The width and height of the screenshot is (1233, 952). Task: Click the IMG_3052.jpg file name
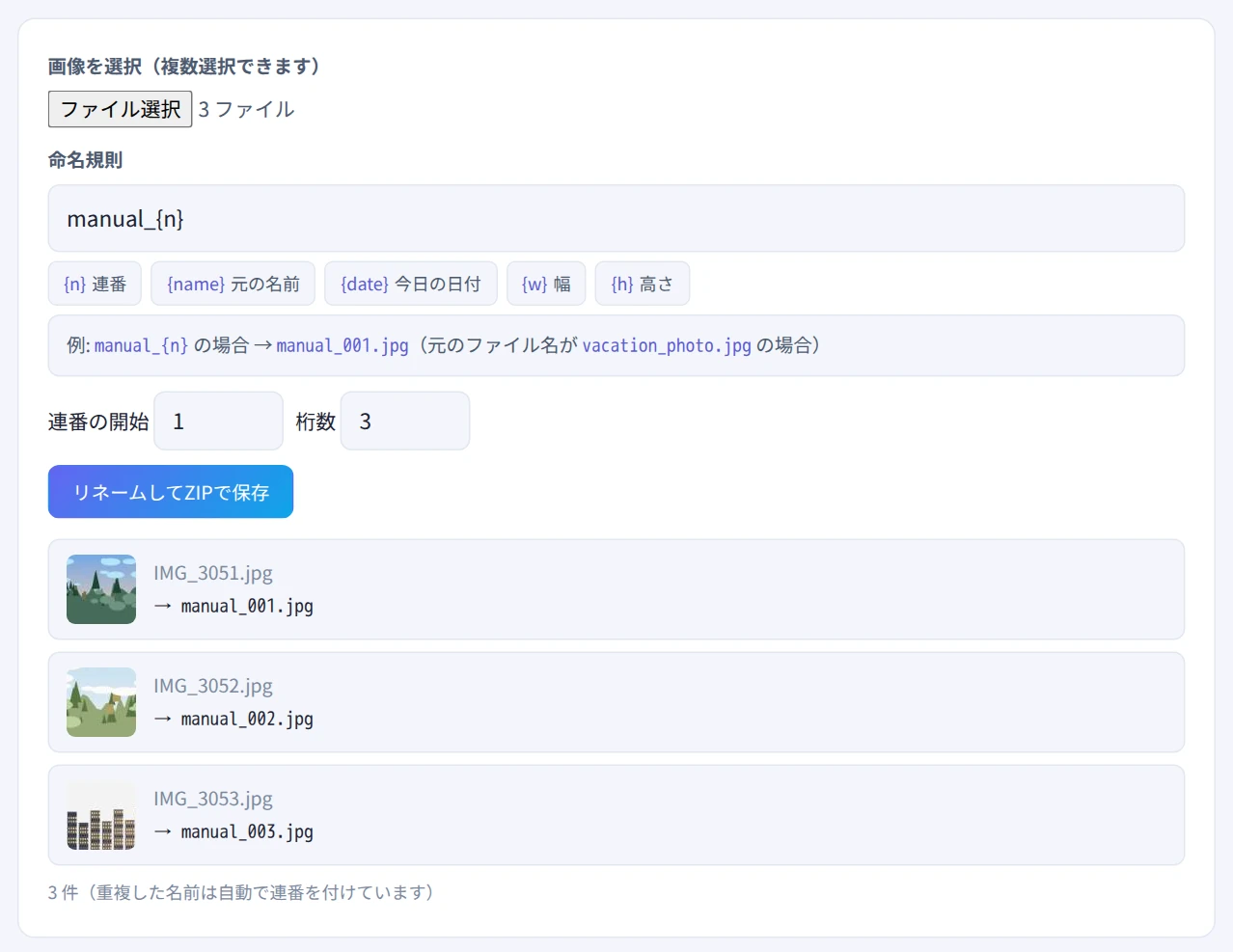click(x=213, y=686)
